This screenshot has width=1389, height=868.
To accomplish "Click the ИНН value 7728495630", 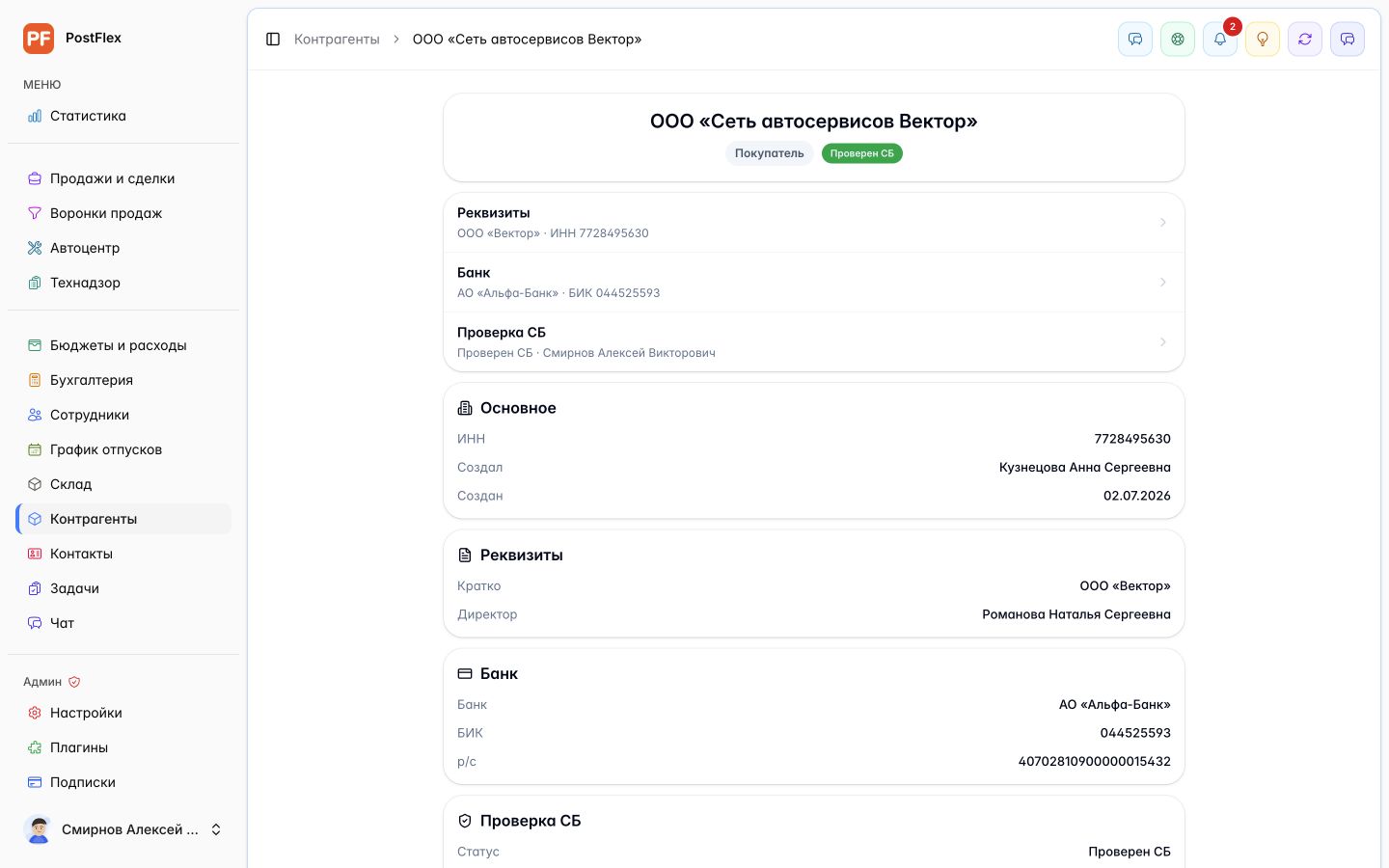I will 1132,439.
